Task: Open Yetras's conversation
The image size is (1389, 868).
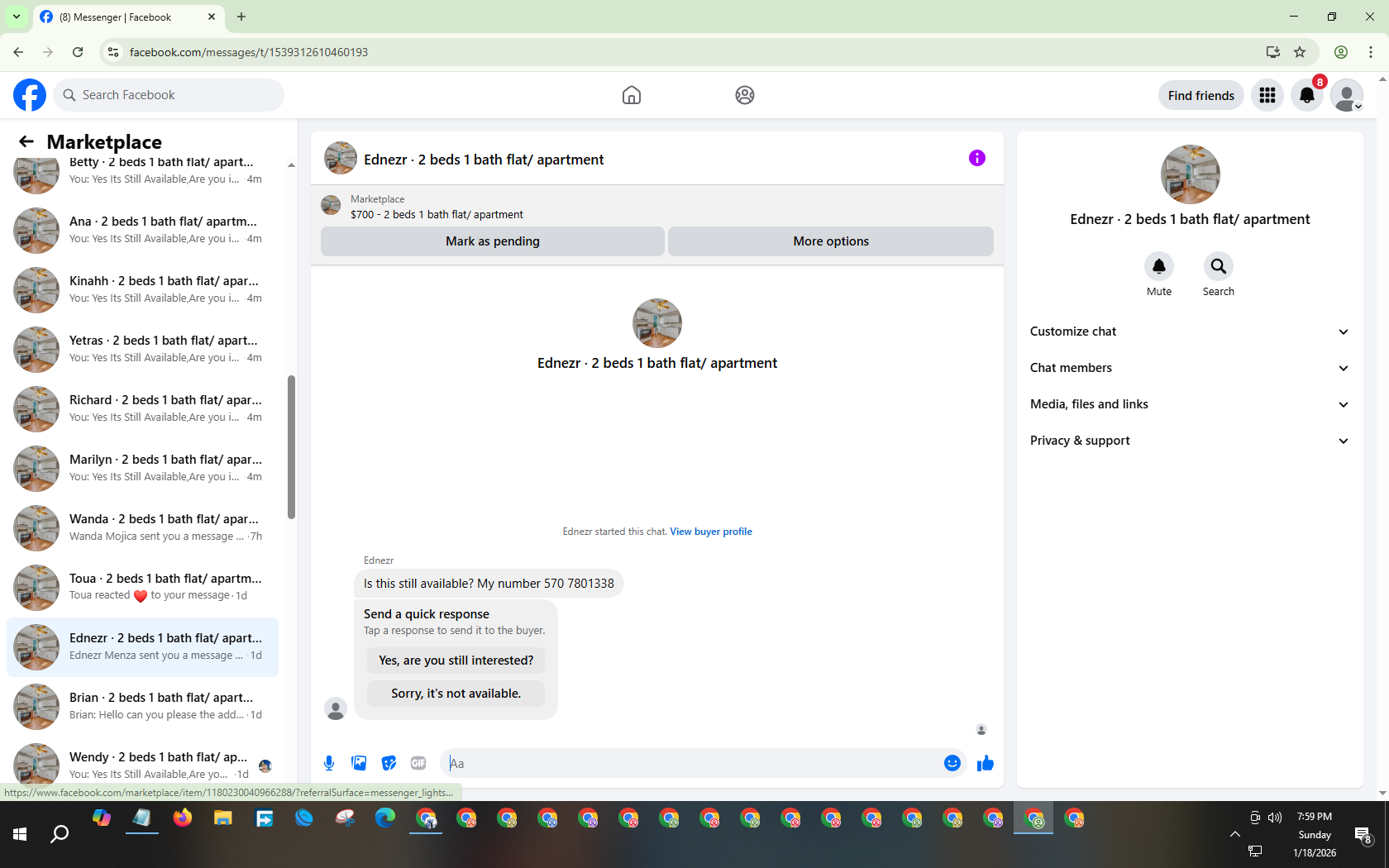Action: 142,349
